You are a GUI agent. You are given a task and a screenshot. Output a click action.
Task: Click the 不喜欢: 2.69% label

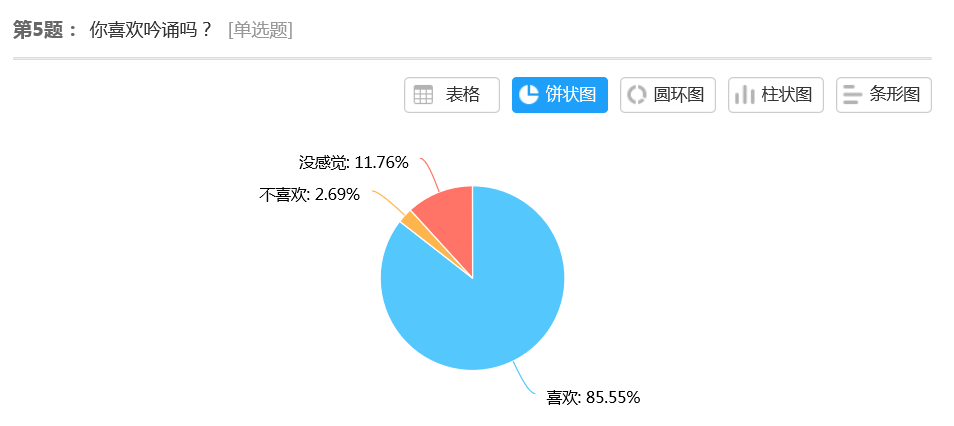point(309,194)
